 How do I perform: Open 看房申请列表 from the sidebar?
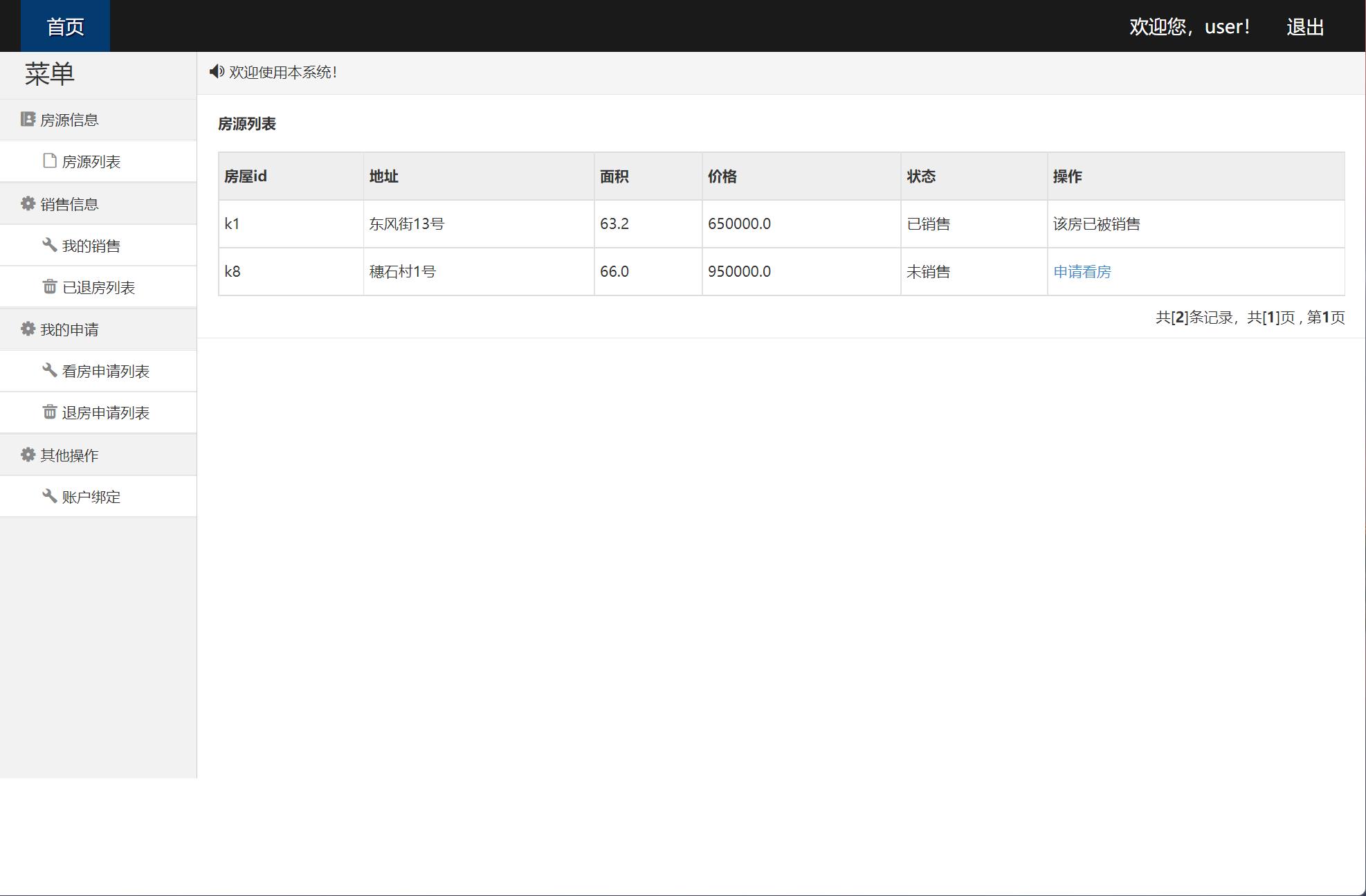pos(105,372)
